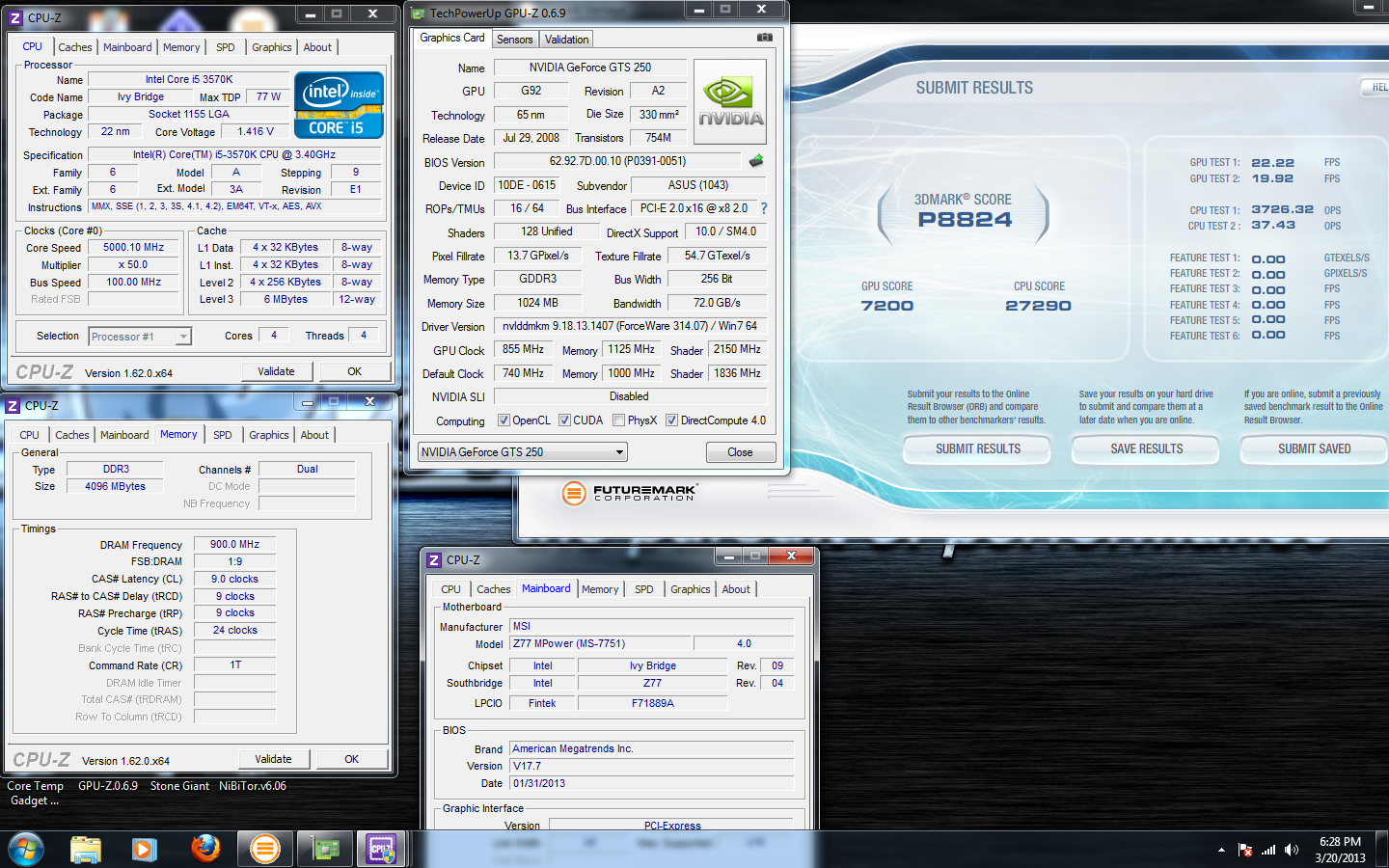Show hidden system tray icons arrow
1389x868 pixels.
1221,850
